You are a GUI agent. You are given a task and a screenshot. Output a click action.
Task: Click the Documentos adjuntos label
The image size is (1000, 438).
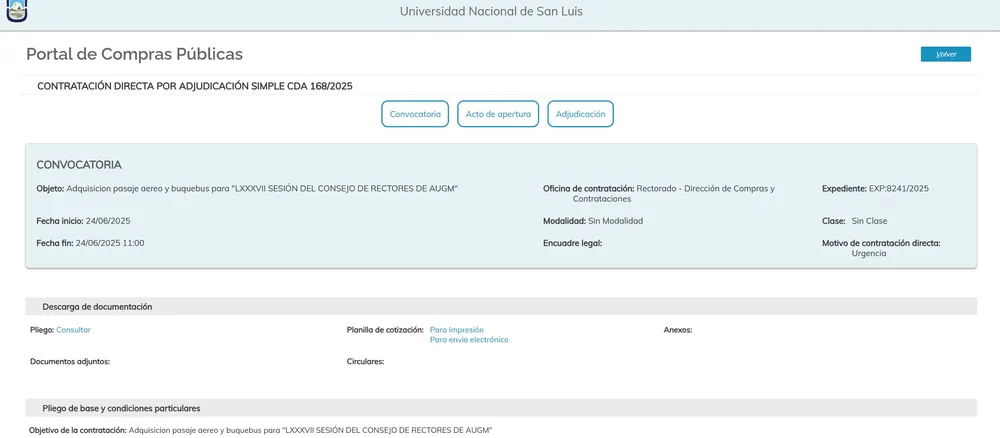pos(70,361)
